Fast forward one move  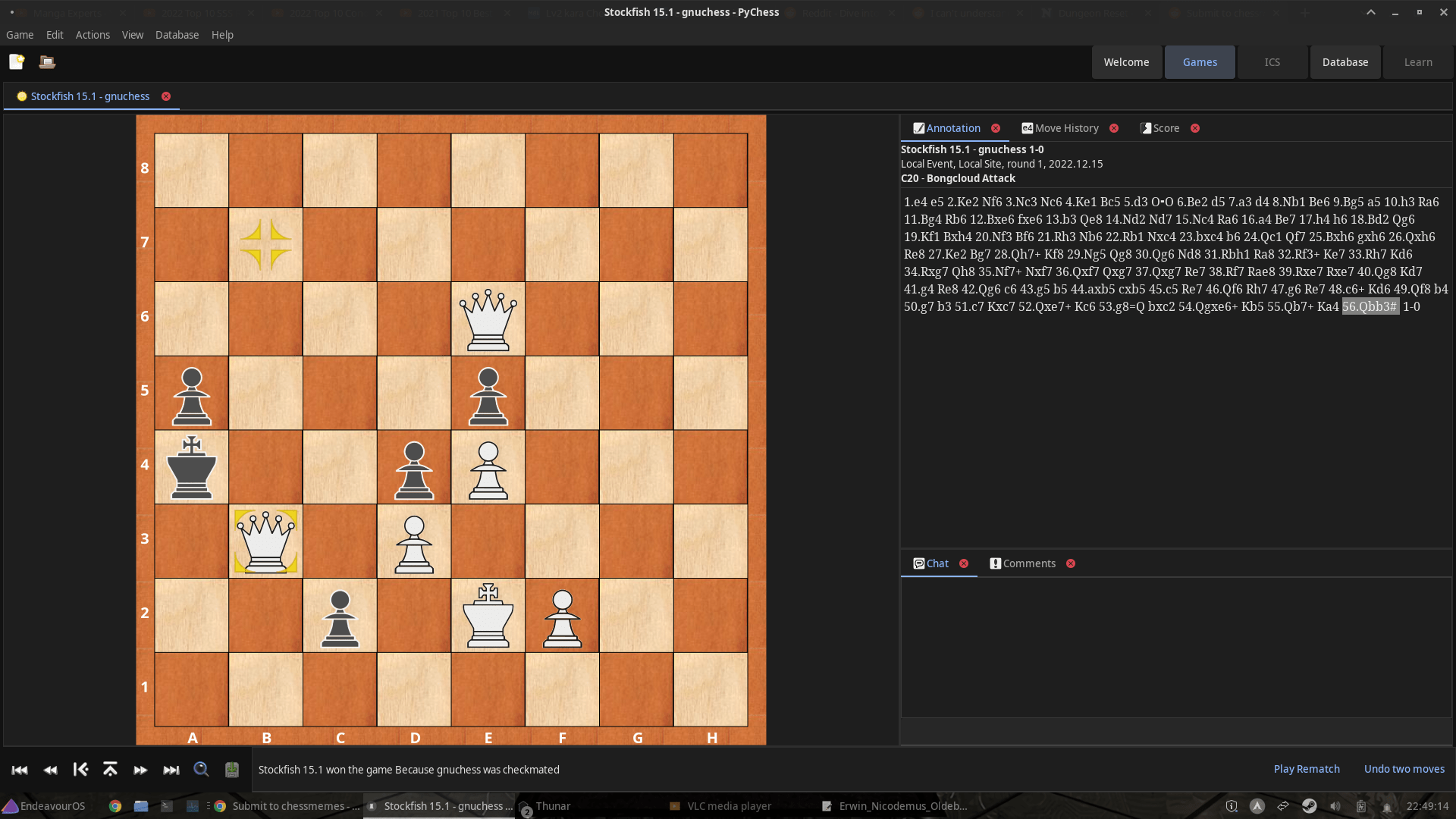tap(140, 769)
